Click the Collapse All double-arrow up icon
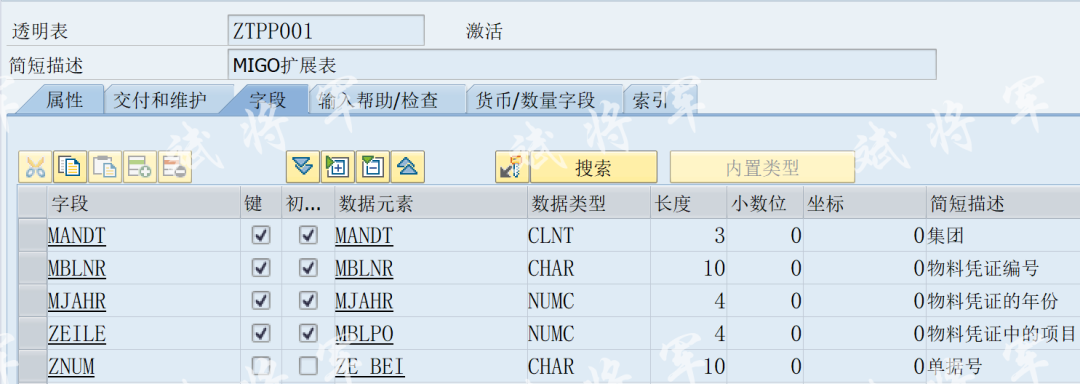The height and width of the screenshot is (384, 1080). (408, 167)
